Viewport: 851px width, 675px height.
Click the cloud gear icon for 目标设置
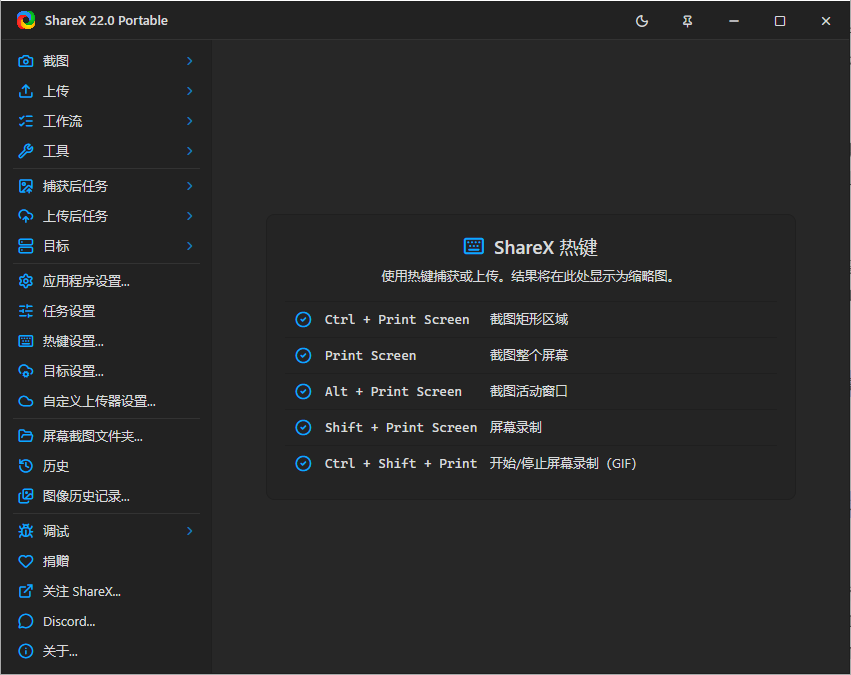[26, 371]
